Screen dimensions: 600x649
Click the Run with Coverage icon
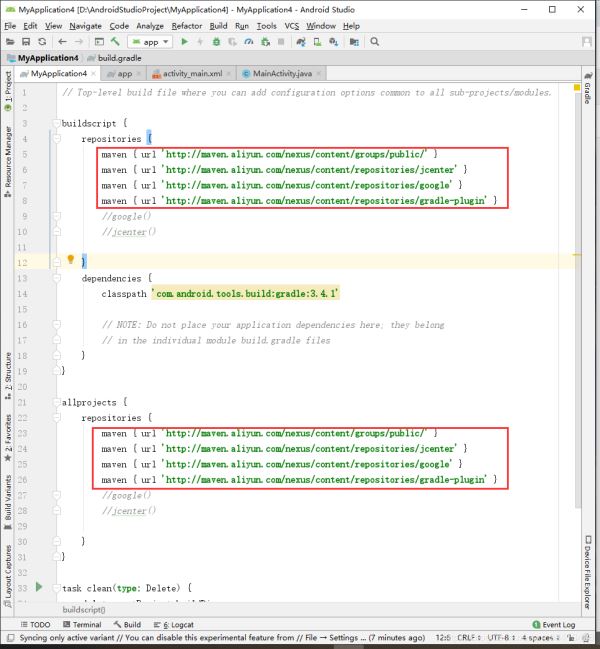(233, 42)
